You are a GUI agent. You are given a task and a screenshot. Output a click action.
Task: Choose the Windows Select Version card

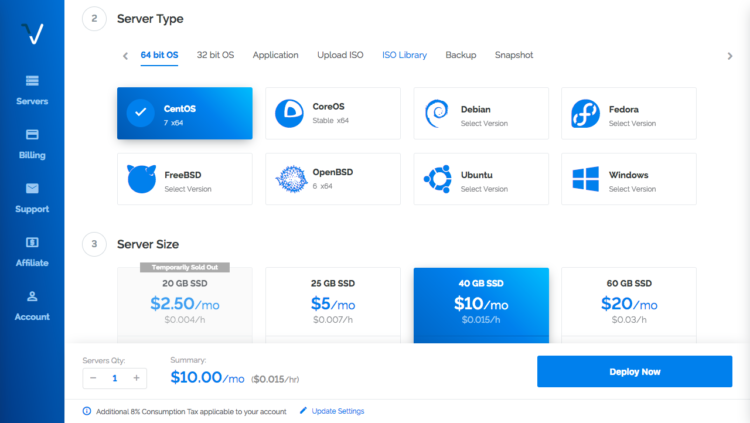click(x=629, y=179)
